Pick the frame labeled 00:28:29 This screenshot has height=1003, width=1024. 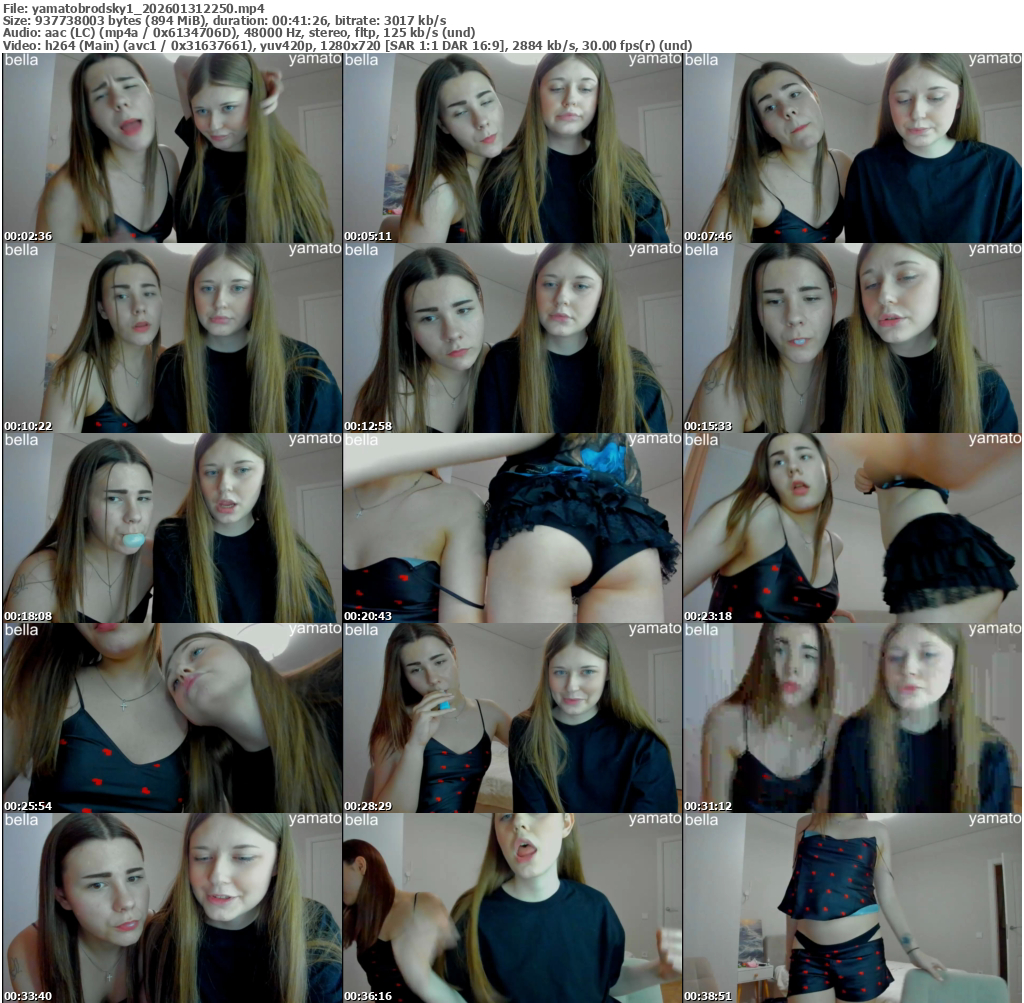coord(513,718)
